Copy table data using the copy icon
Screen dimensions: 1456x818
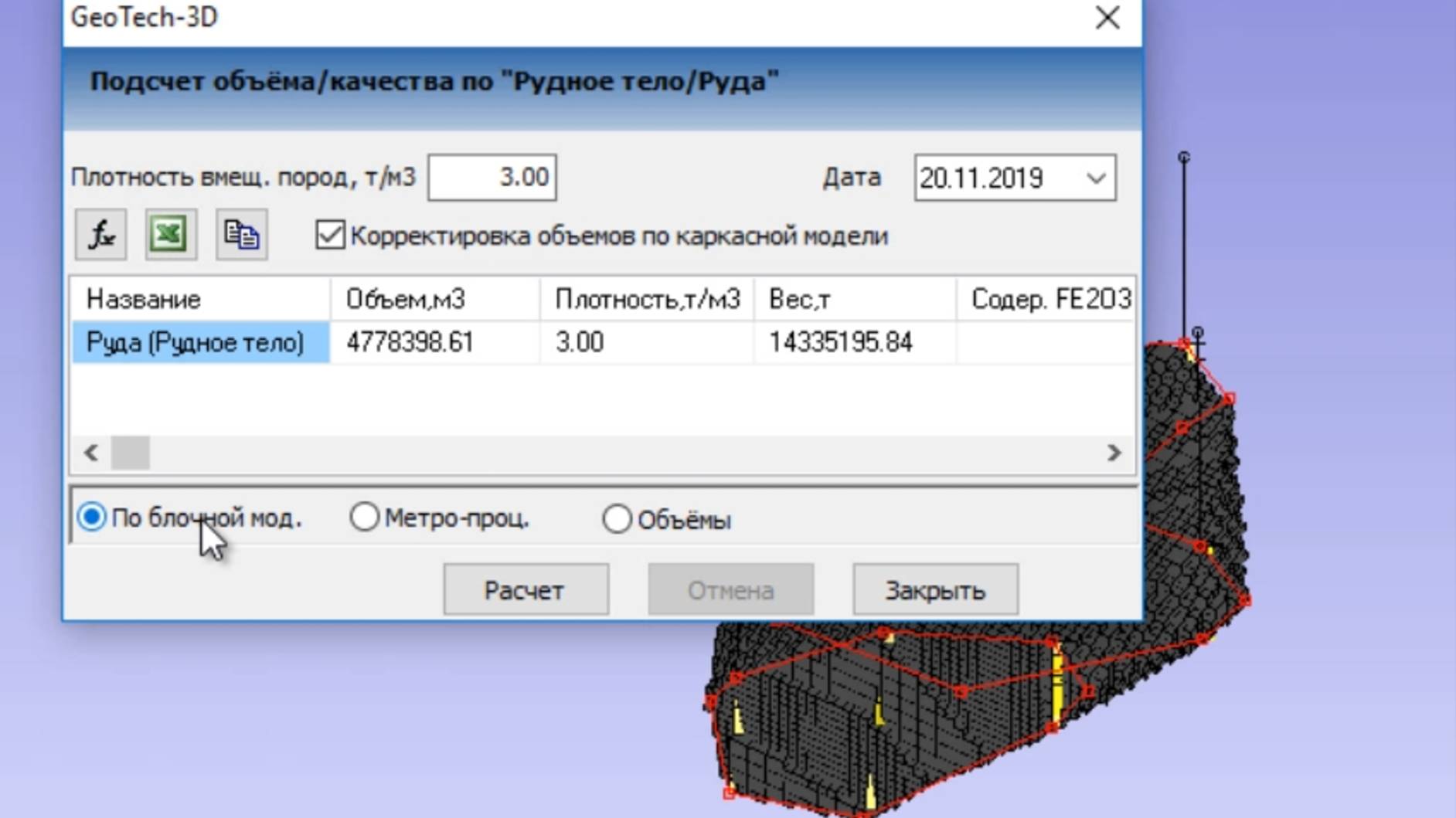241,234
